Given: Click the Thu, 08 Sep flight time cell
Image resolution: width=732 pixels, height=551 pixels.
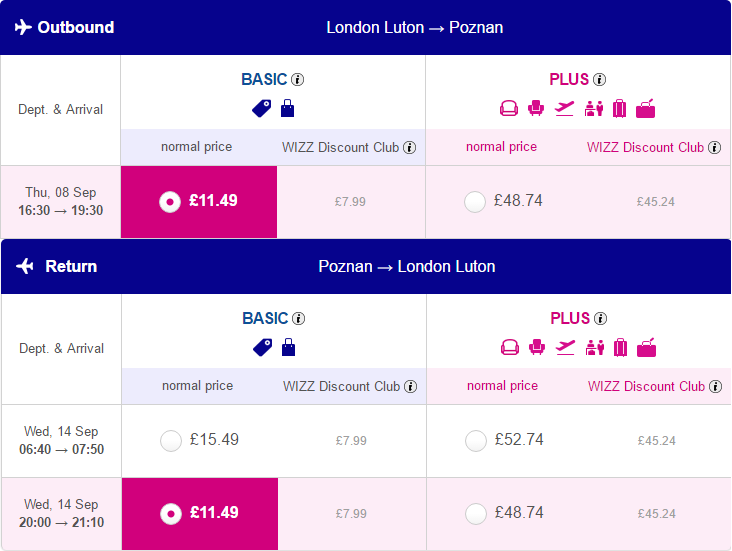Looking at the screenshot, I should click(61, 202).
